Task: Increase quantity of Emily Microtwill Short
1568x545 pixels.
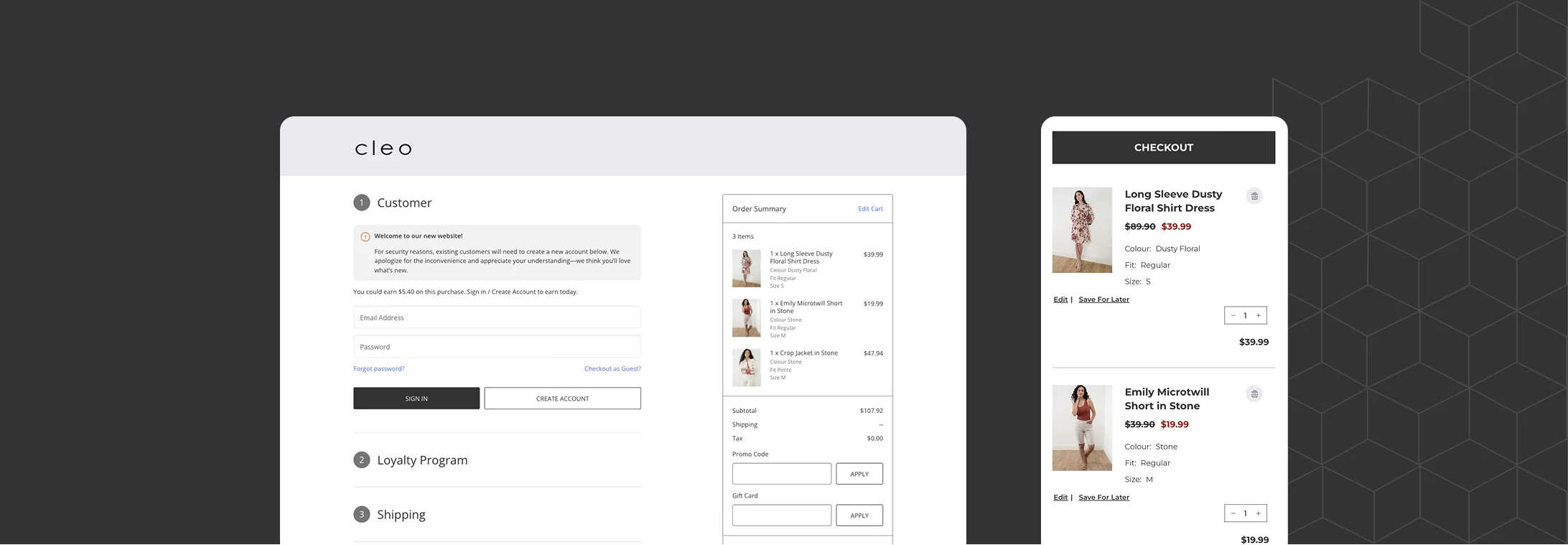Action: point(1258,513)
